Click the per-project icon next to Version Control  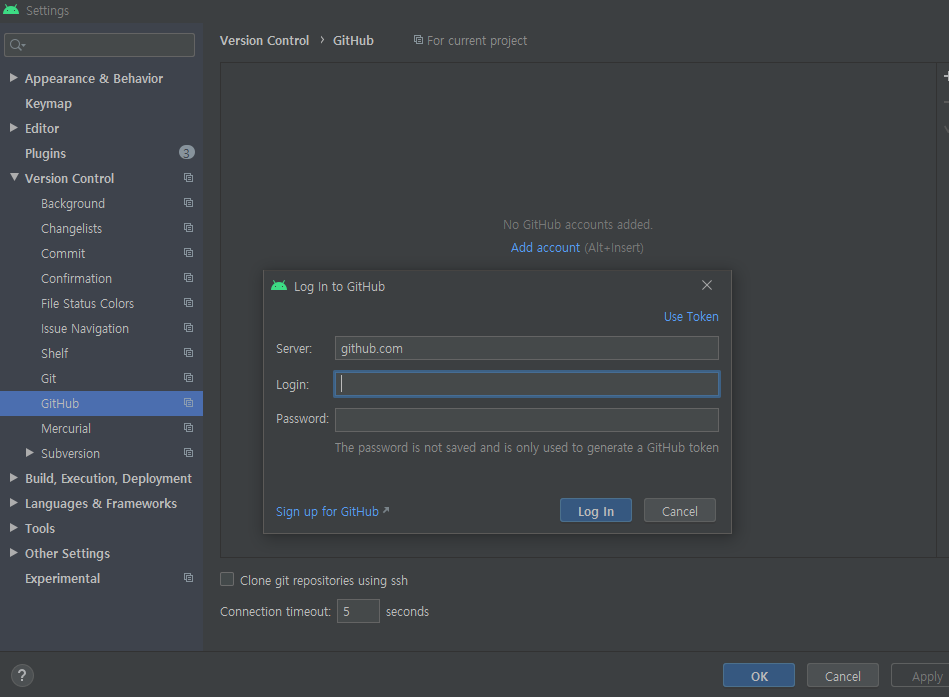point(188,178)
